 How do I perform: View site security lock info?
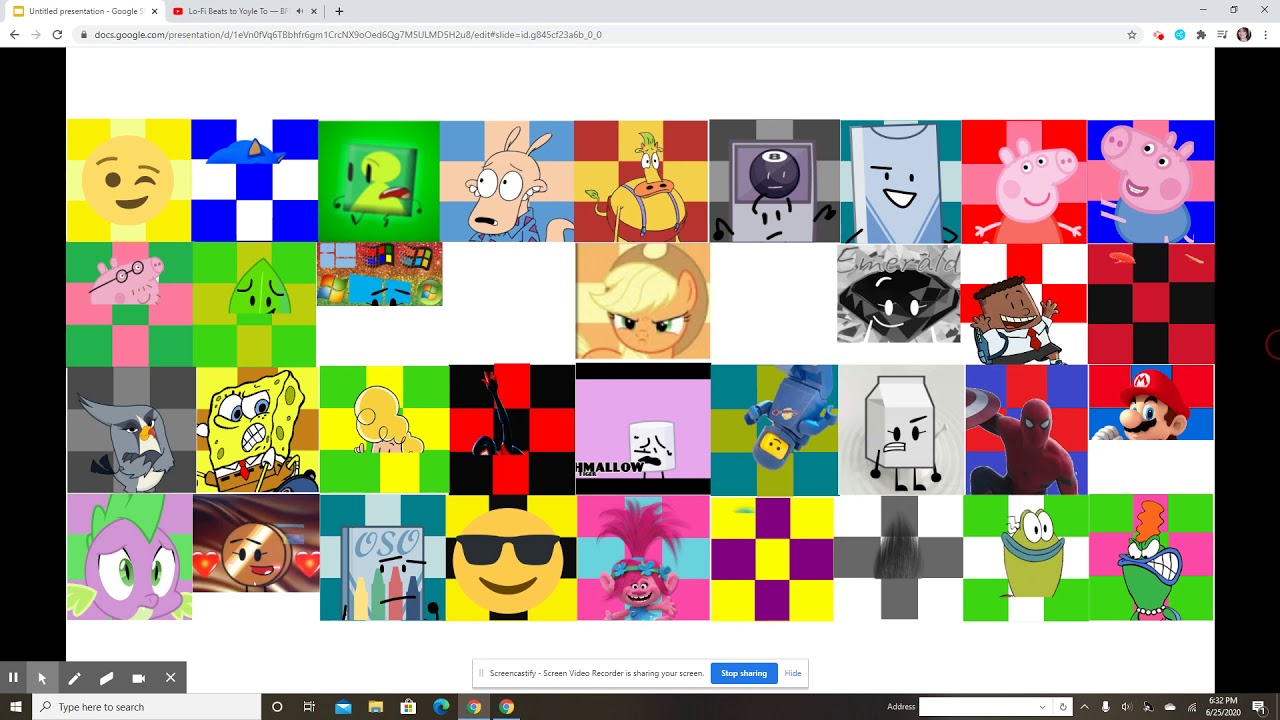tap(84, 34)
